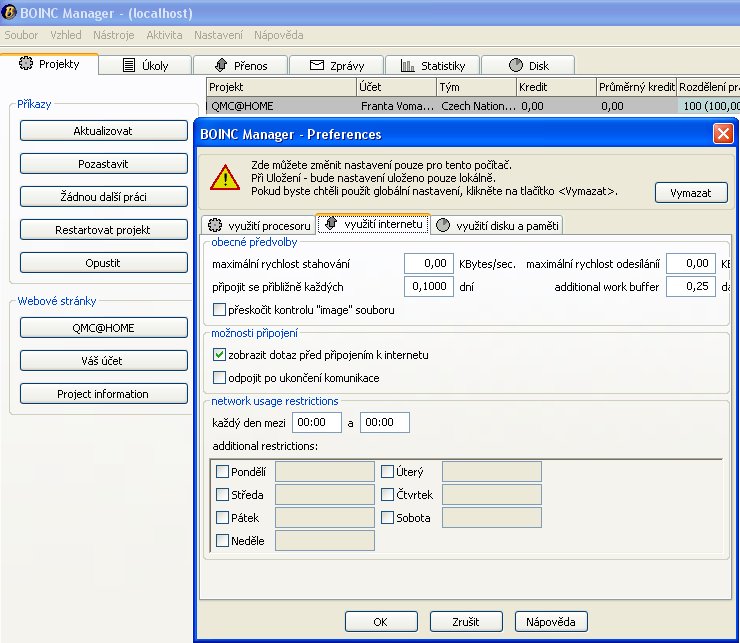This screenshot has width=740, height=643.
Task: Click Žádnou další práci button
Action: click(x=103, y=197)
